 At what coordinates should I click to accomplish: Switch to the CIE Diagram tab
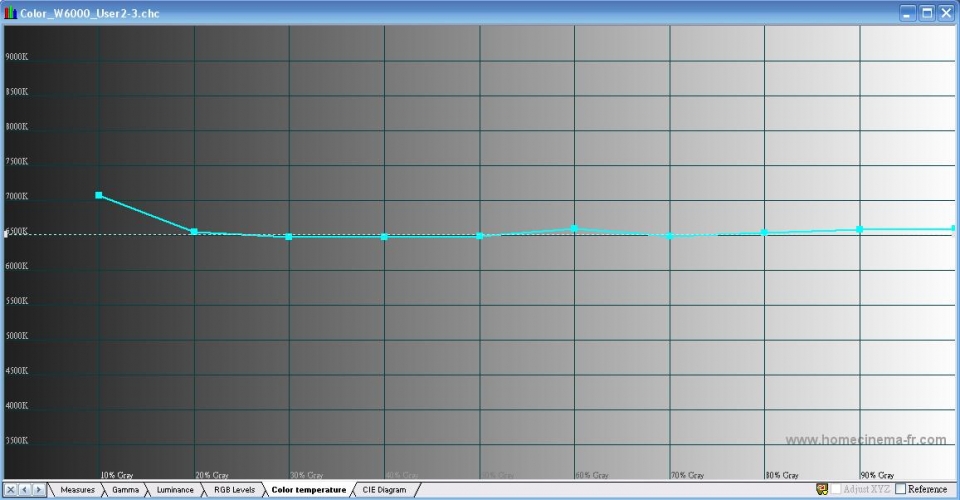pyautogui.click(x=384, y=490)
